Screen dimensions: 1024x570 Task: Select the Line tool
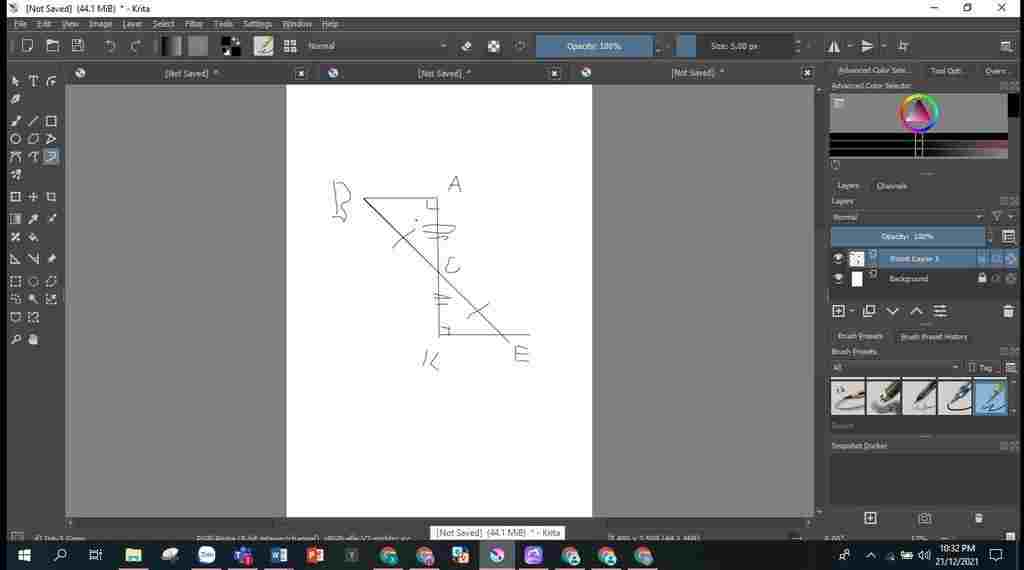(33, 121)
